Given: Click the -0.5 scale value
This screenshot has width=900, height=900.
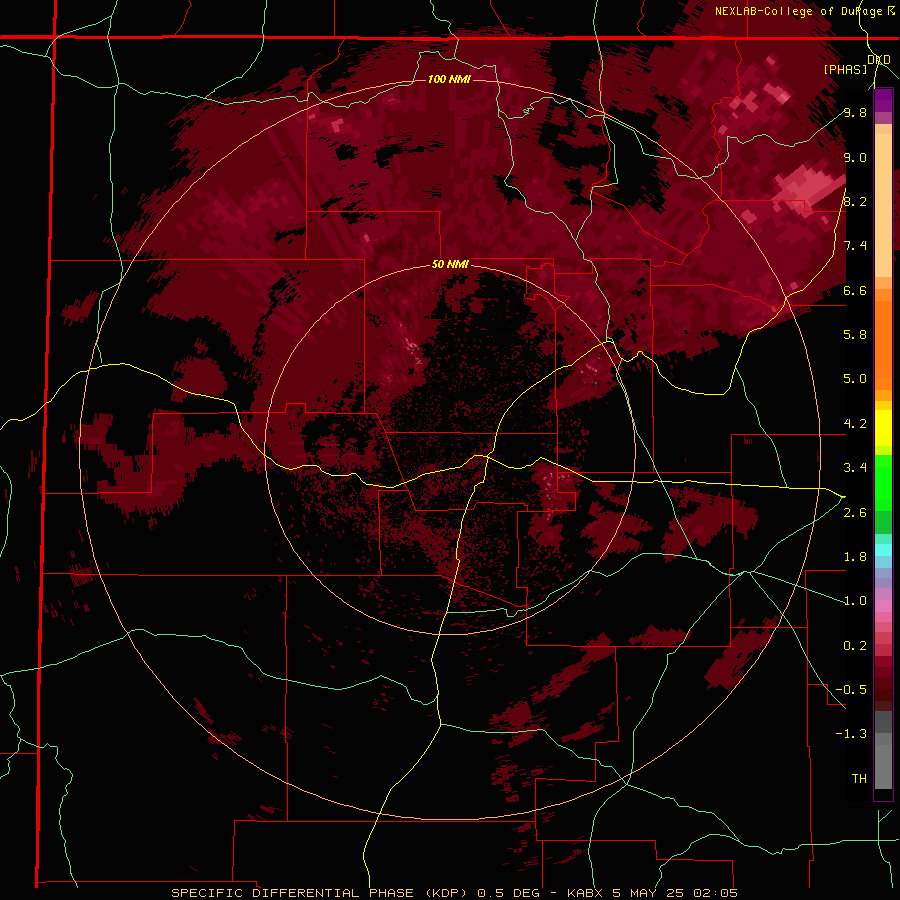Looking at the screenshot, I should (851, 690).
